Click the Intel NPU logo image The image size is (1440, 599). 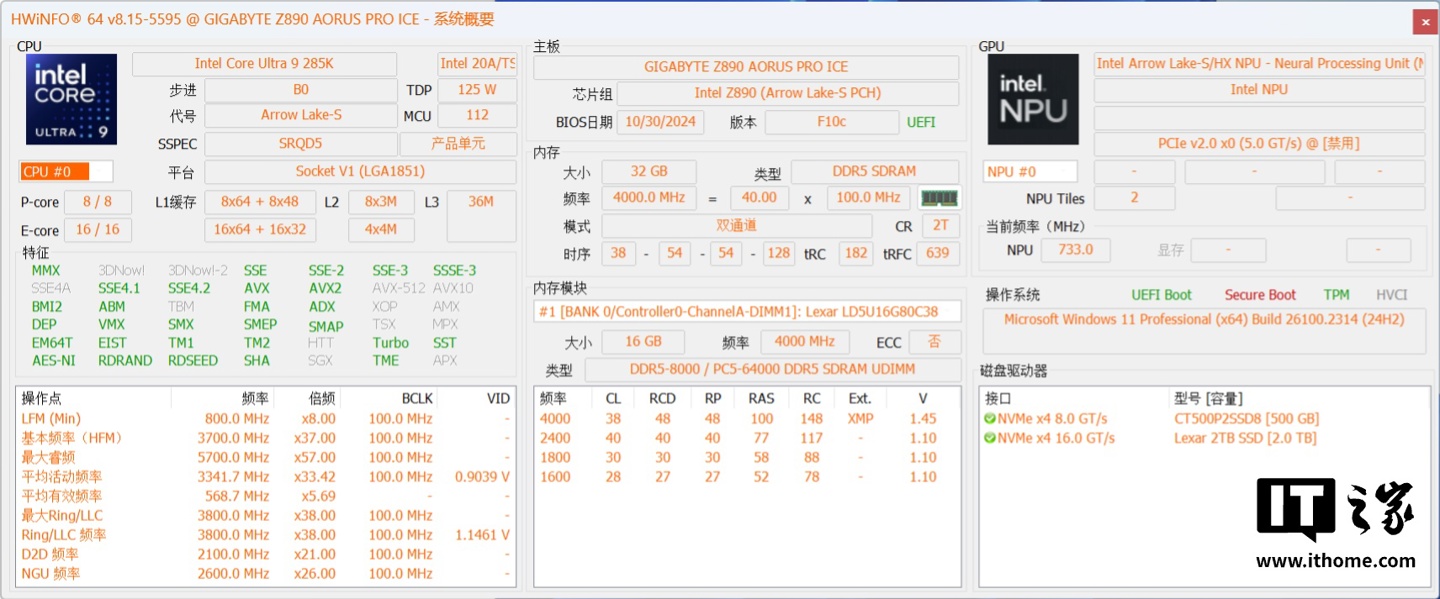[x=1033, y=99]
